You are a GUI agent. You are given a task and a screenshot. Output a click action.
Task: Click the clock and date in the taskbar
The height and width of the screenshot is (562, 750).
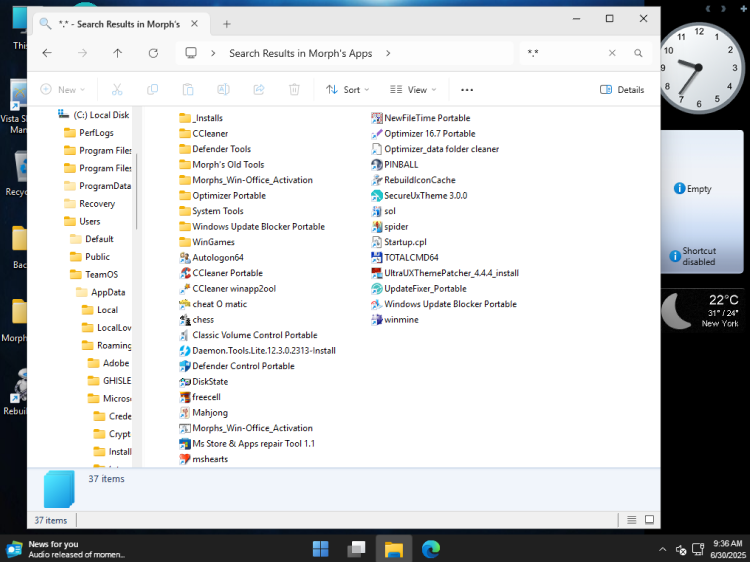[728, 549]
